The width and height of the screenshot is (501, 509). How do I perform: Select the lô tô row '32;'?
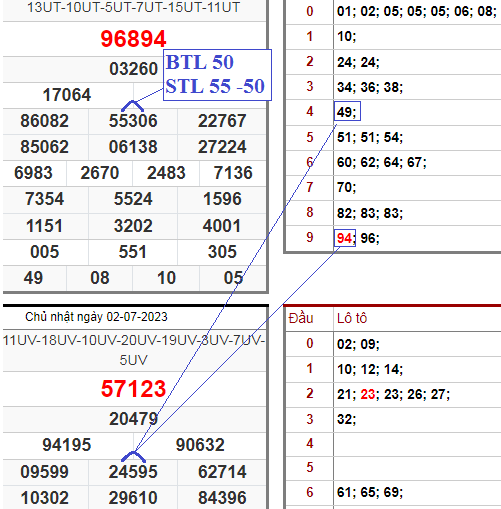[x=346, y=419]
